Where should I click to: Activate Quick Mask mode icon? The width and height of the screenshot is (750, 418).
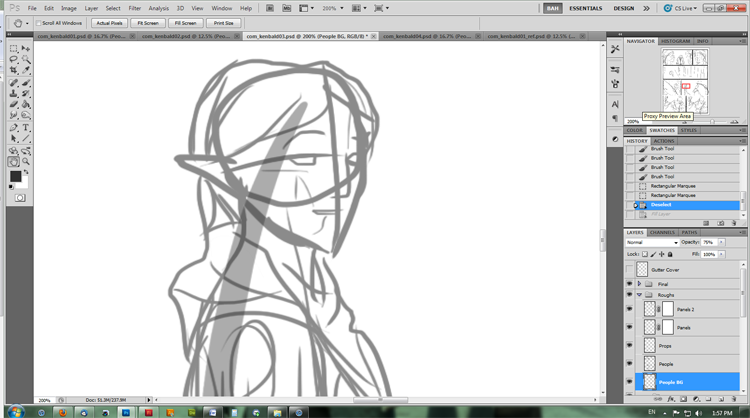coord(19,198)
